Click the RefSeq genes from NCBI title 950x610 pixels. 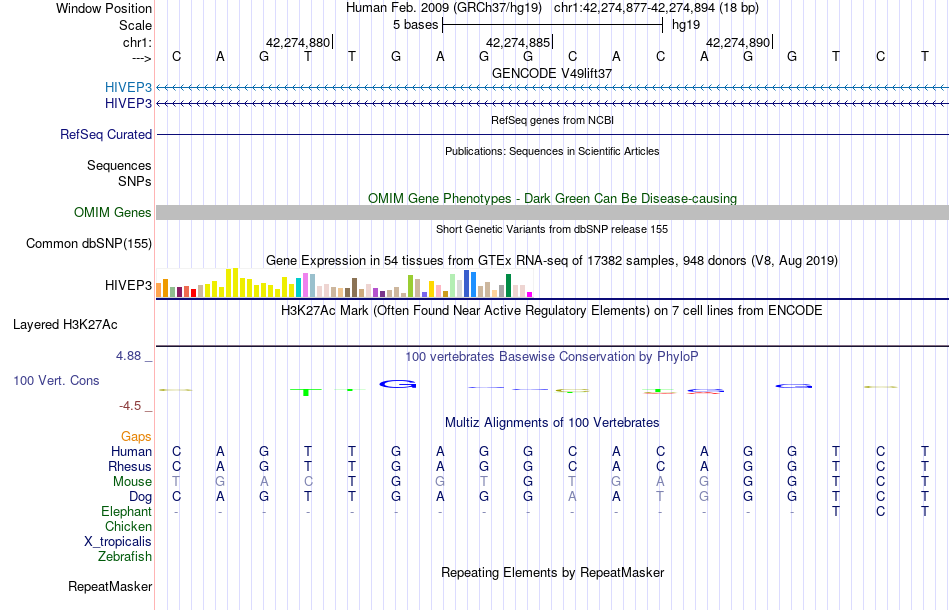pos(552,120)
